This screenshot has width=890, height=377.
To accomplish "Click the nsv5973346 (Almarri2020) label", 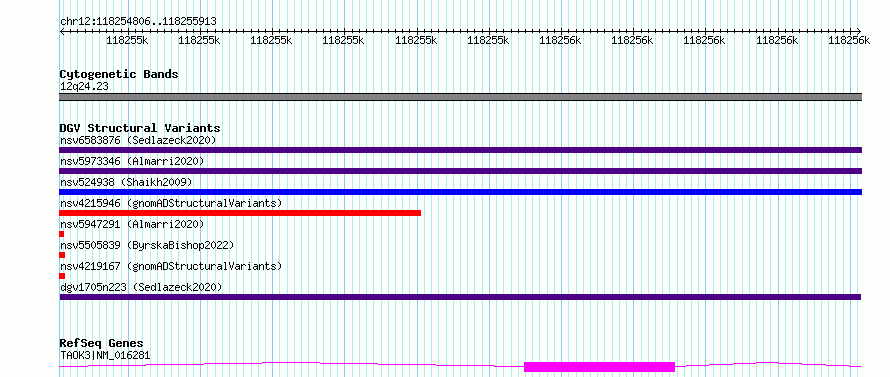I will [x=132, y=161].
